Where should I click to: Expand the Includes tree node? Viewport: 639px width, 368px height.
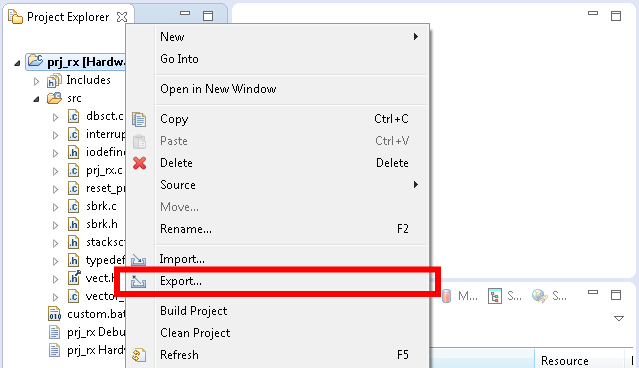[x=36, y=81]
